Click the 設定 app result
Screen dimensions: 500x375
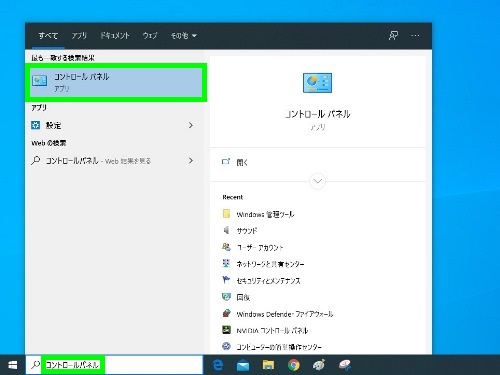(x=113, y=125)
